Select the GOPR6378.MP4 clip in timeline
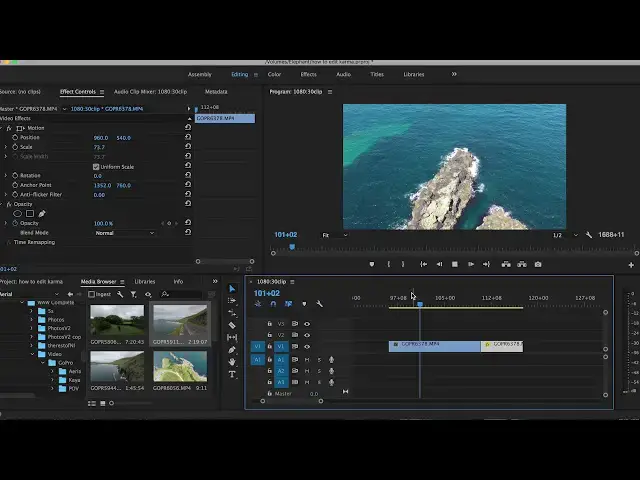Viewport: 640px width, 480px height. click(x=434, y=345)
